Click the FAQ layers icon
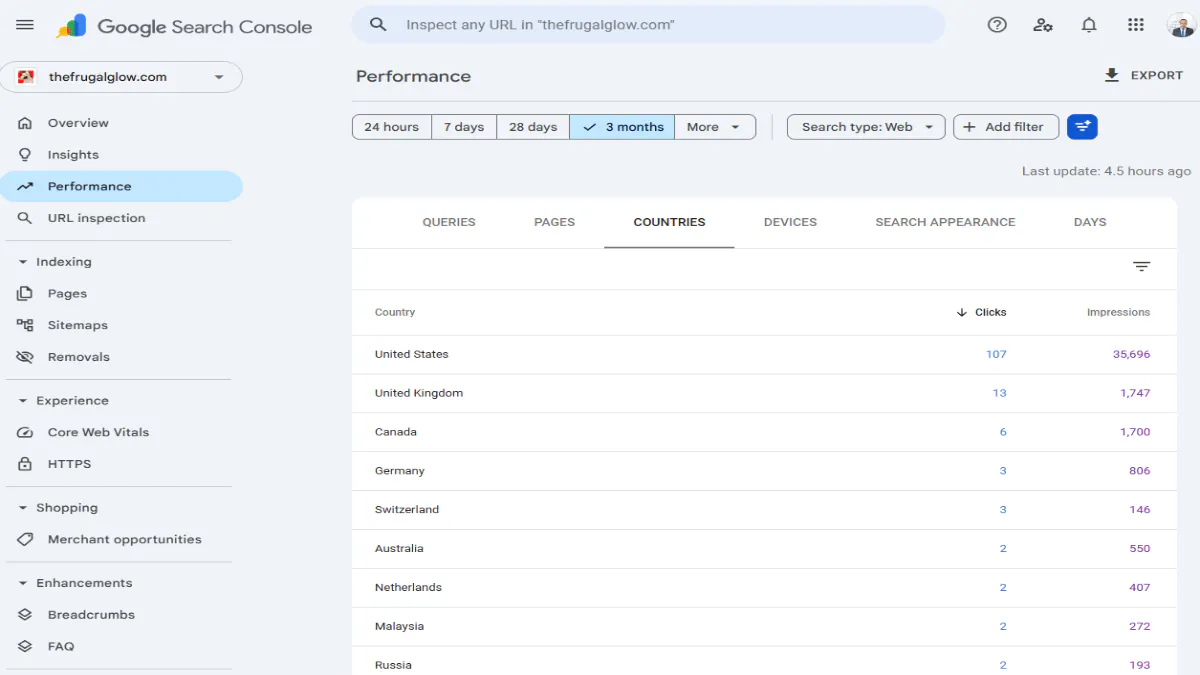Image resolution: width=1200 pixels, height=675 pixels. coord(25,646)
